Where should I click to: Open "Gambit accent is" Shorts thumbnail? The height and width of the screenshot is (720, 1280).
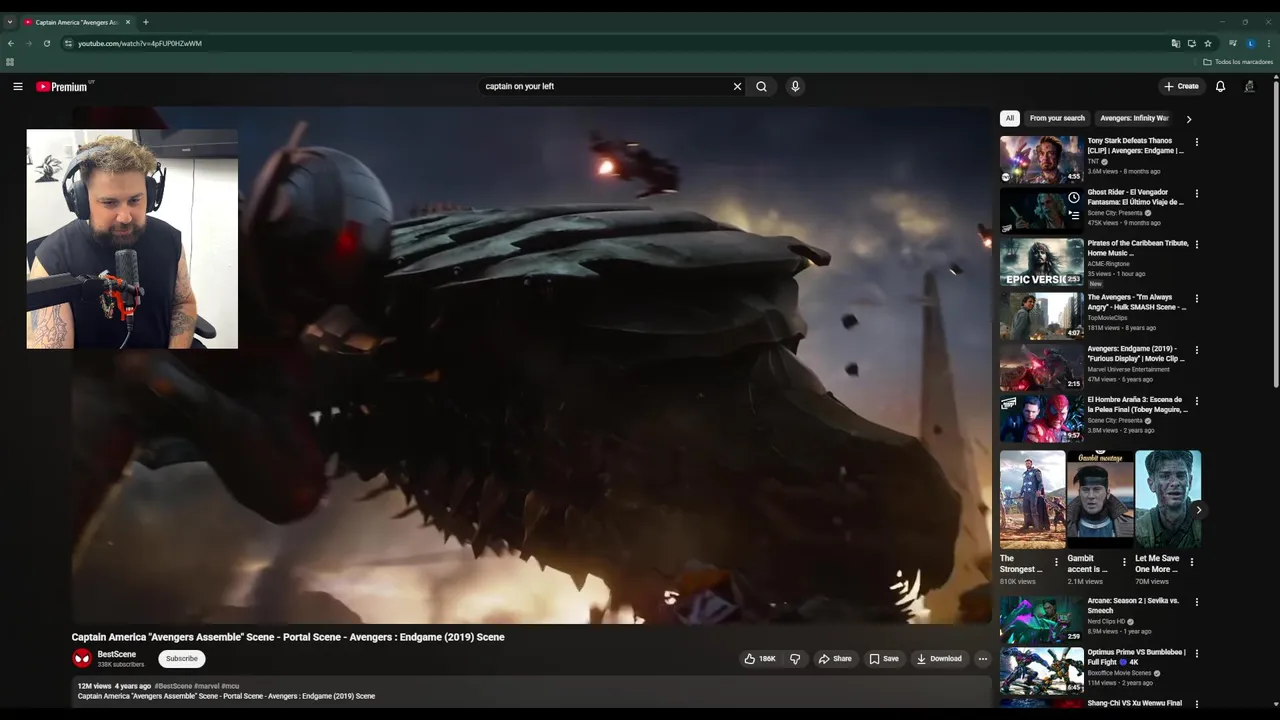[1100, 499]
